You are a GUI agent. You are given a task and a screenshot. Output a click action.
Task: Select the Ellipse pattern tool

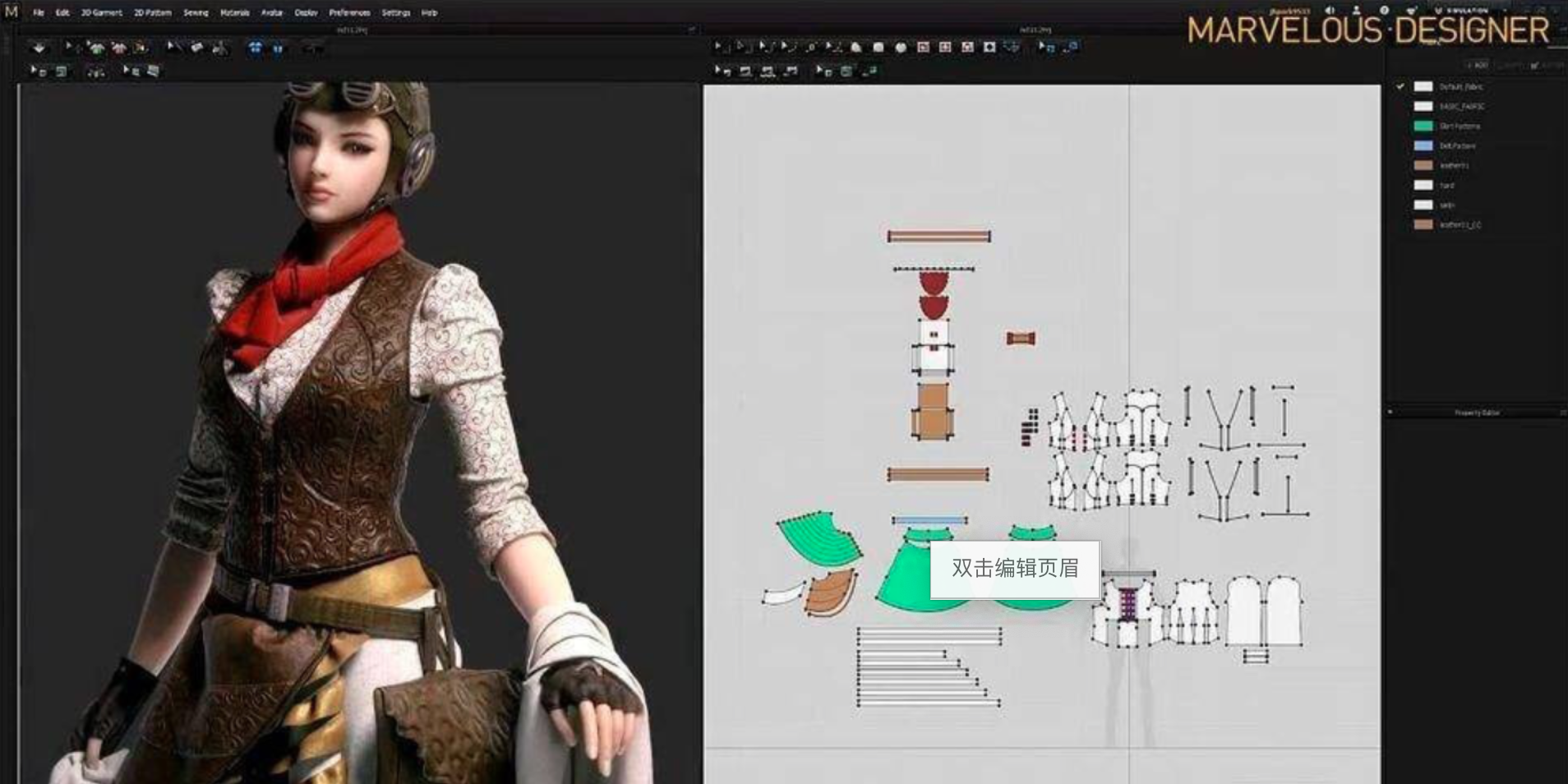(x=901, y=48)
